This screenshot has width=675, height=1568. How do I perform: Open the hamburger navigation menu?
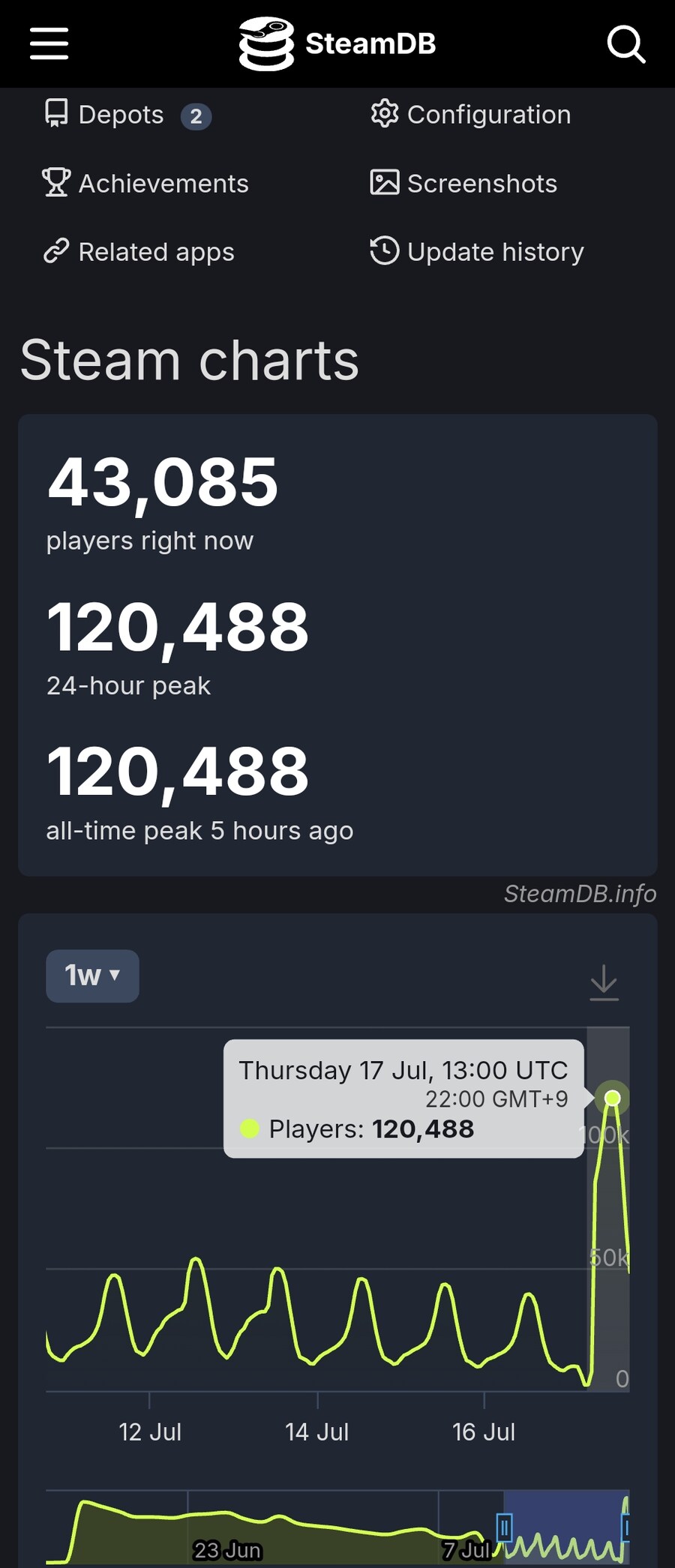[49, 43]
